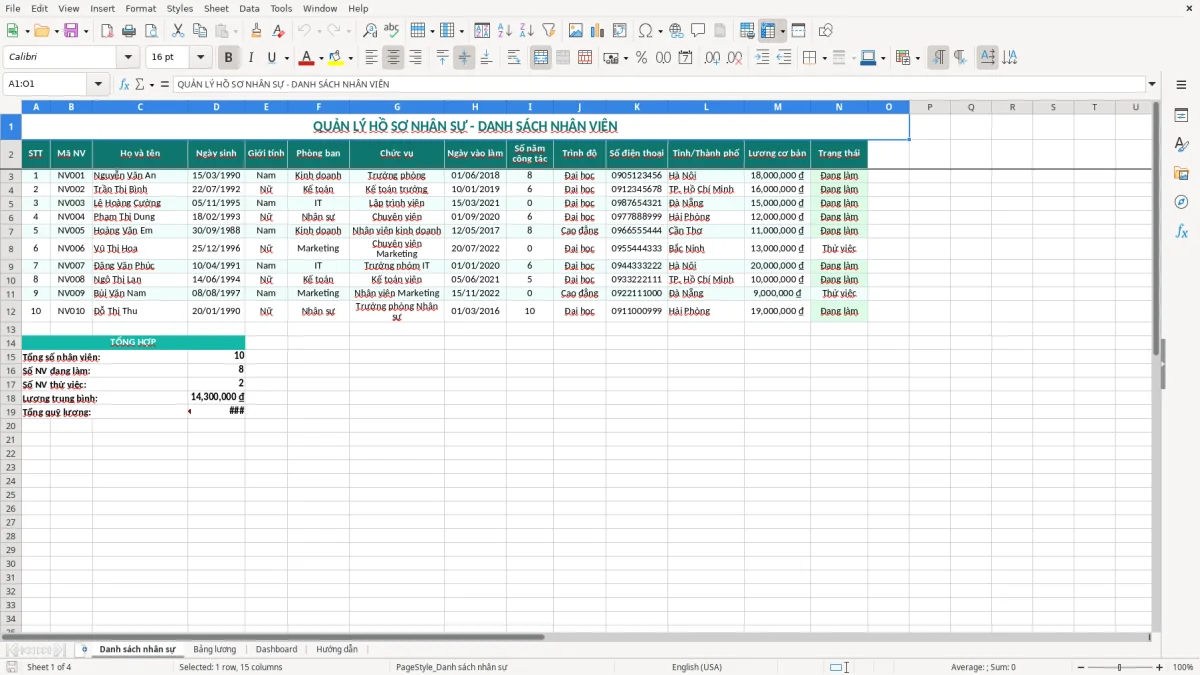Switch to the Dashboard sheet tab
Screen dimensions: 1200x675
[x=276, y=649]
